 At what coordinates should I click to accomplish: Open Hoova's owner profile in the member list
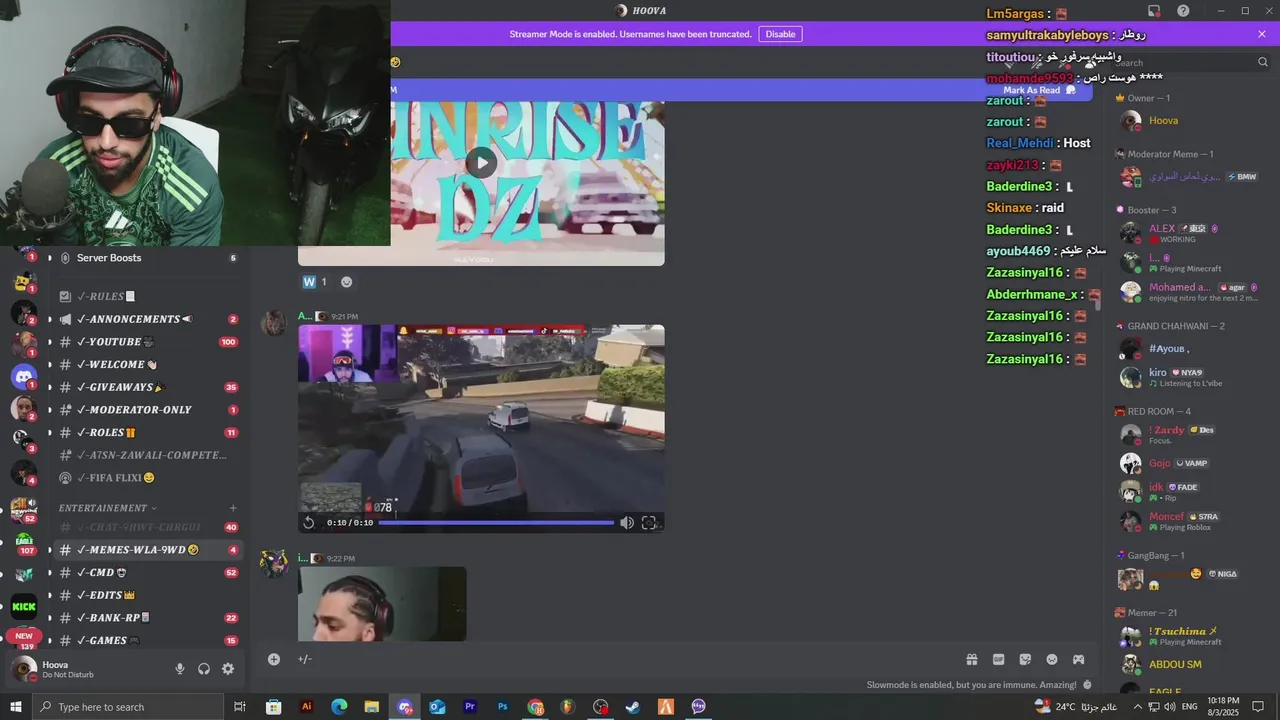click(1190, 120)
